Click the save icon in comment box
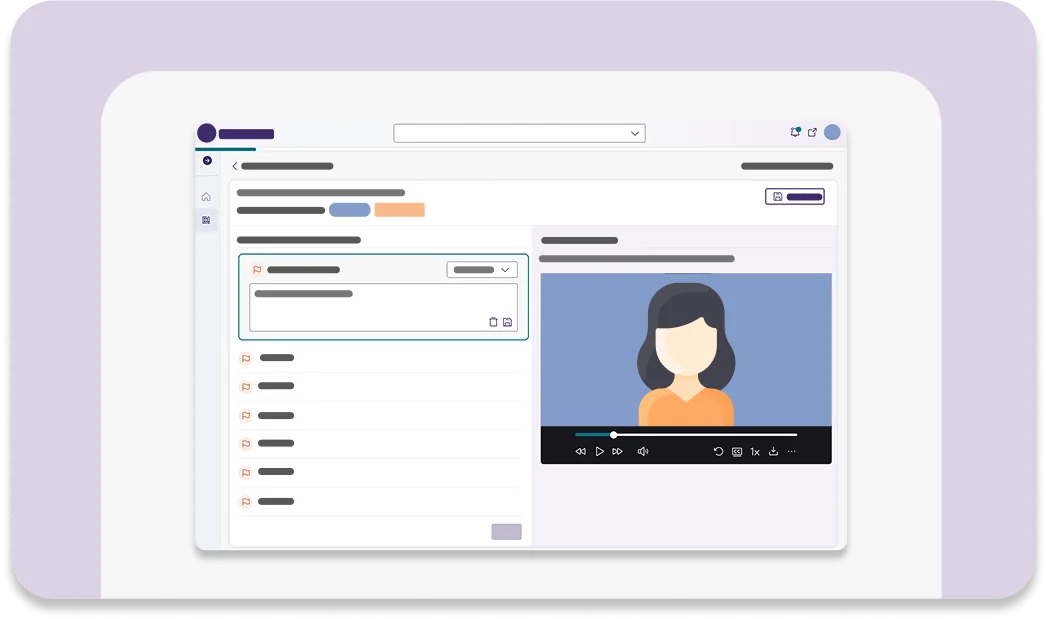The height and width of the screenshot is (619, 1046). point(507,322)
